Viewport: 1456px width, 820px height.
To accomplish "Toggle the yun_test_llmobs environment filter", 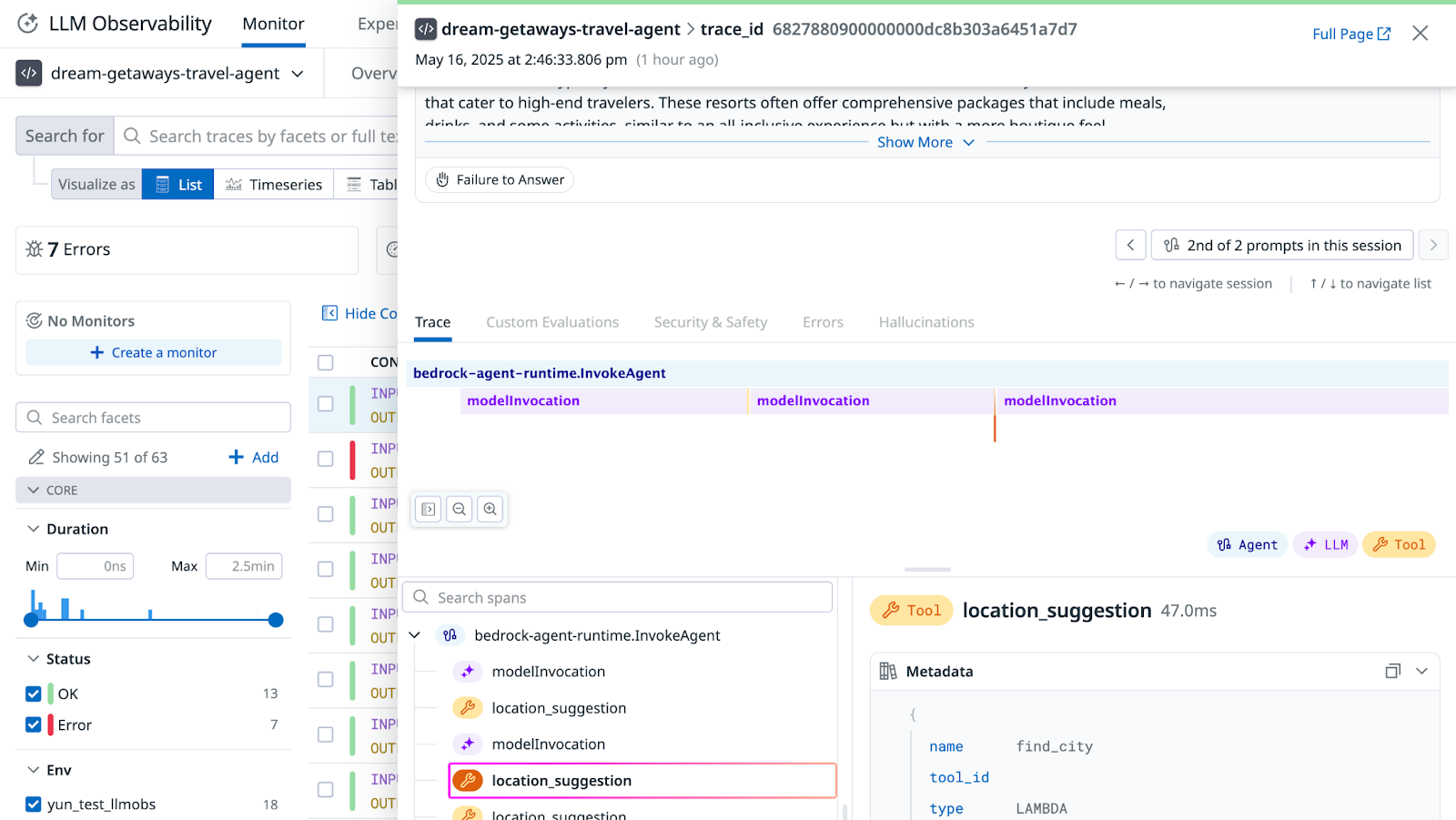I will point(34,804).
